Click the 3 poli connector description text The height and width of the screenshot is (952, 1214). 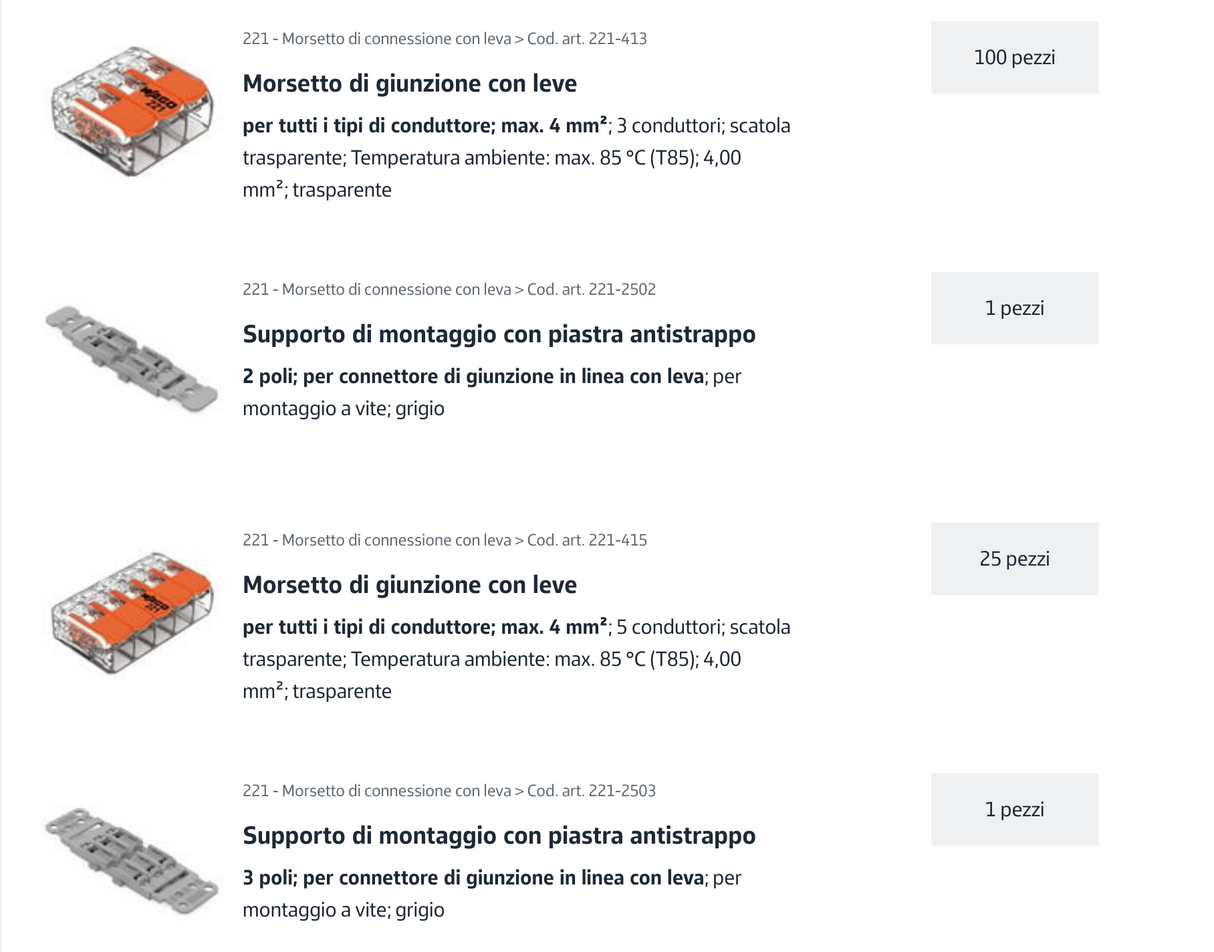click(491, 894)
